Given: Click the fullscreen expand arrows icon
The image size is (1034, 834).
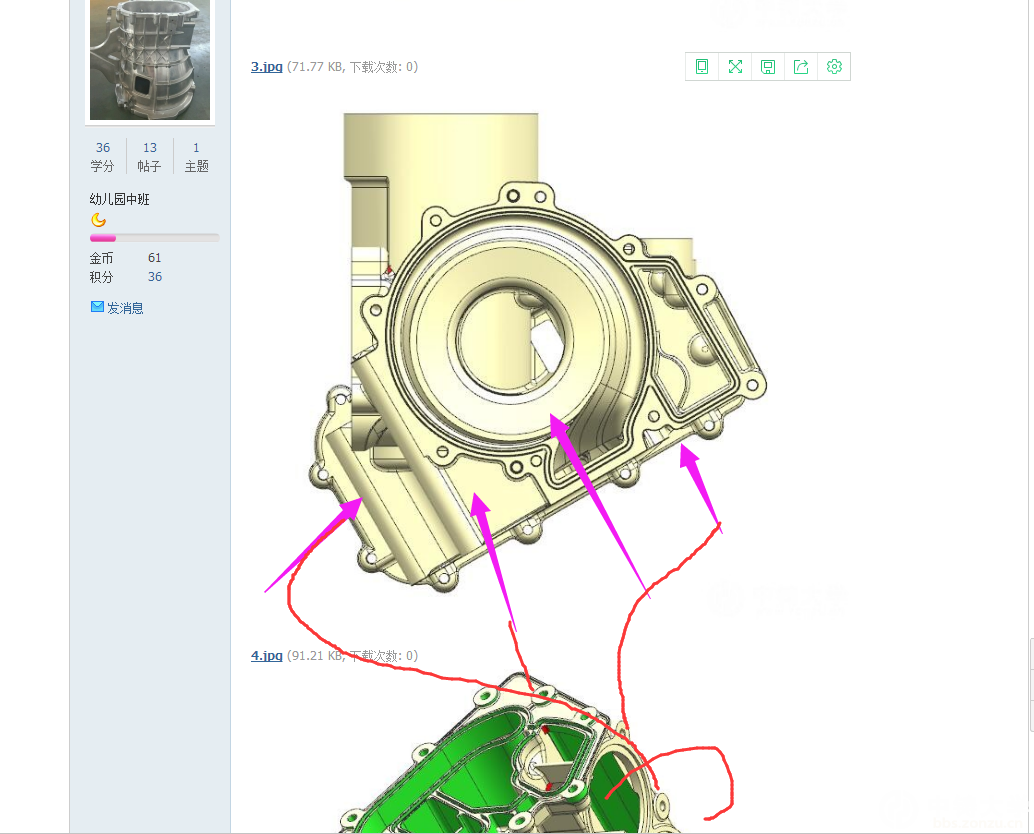Looking at the screenshot, I should [735, 67].
